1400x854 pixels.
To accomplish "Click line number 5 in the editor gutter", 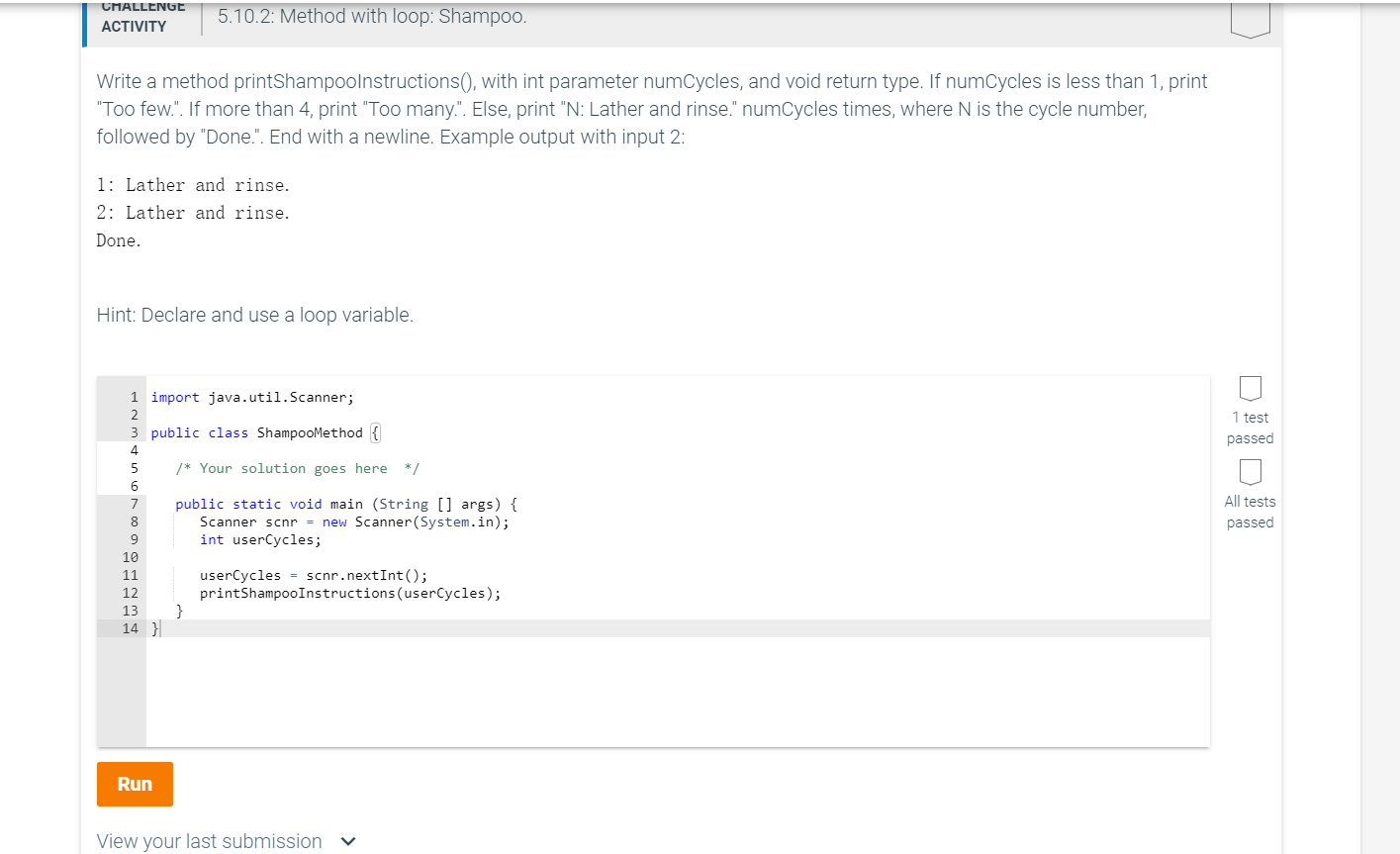I will pyautogui.click(x=133, y=468).
